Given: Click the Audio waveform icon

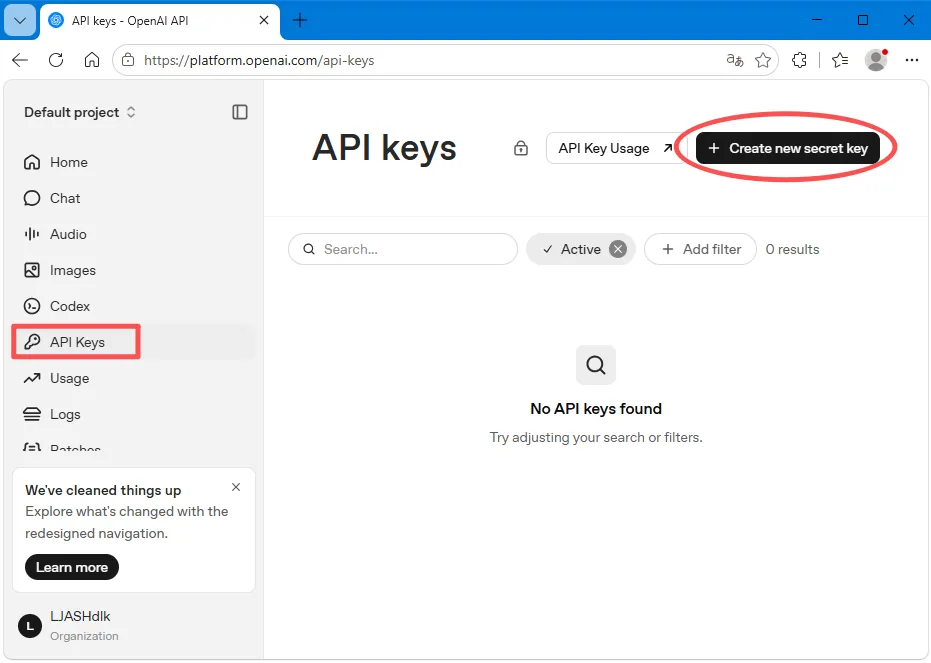Looking at the screenshot, I should pyautogui.click(x=32, y=234).
